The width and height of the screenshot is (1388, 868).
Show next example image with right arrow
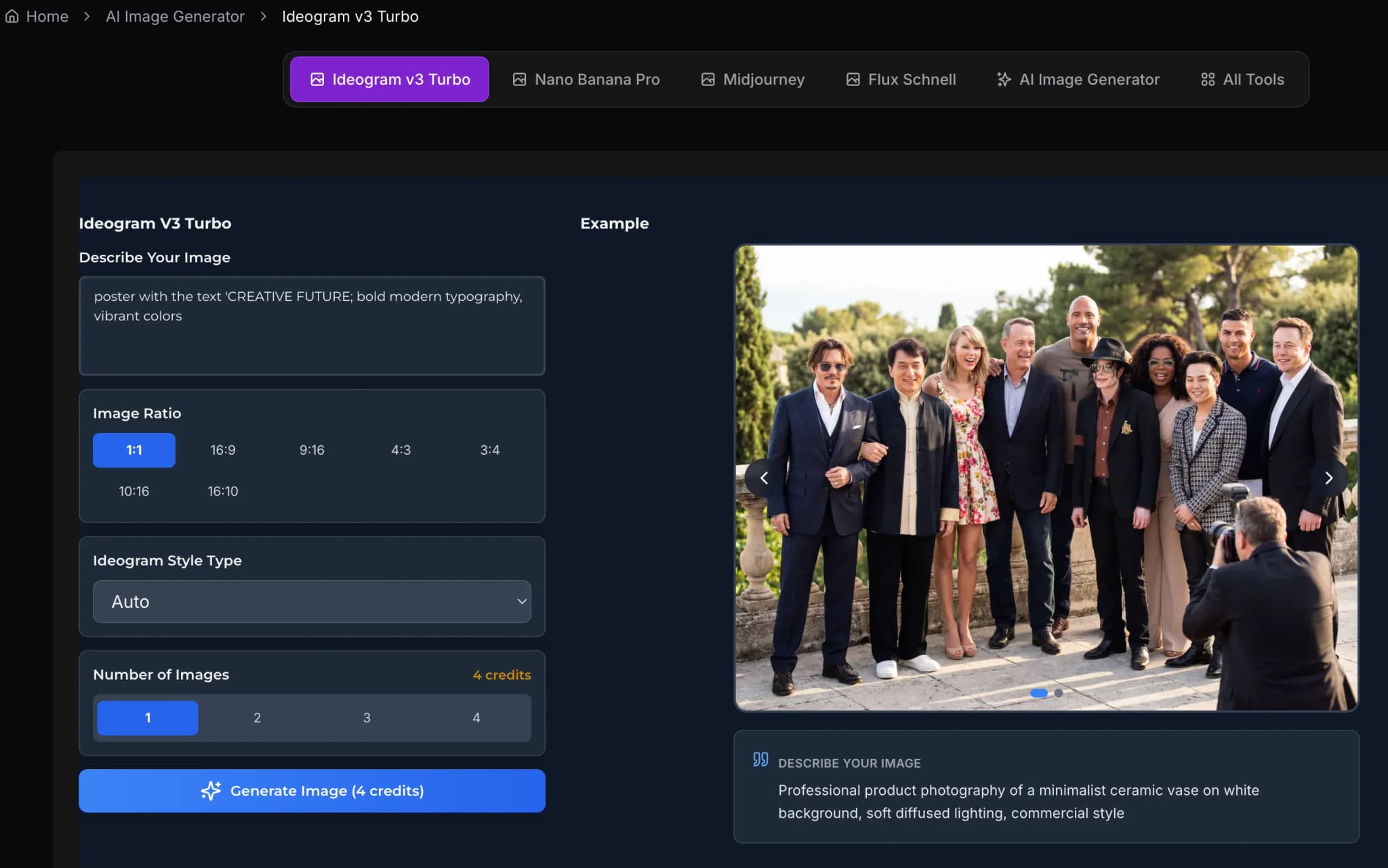(x=1328, y=478)
